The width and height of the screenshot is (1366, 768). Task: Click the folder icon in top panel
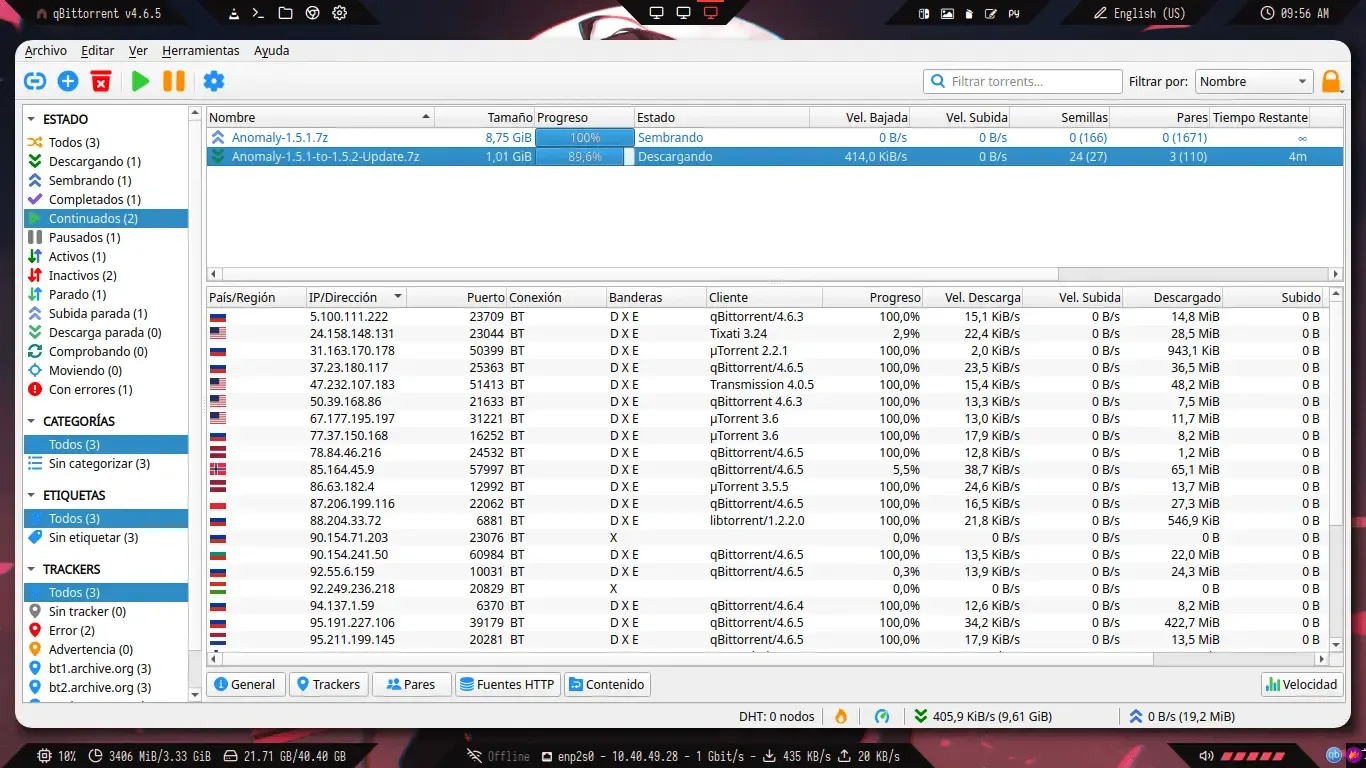pos(286,13)
